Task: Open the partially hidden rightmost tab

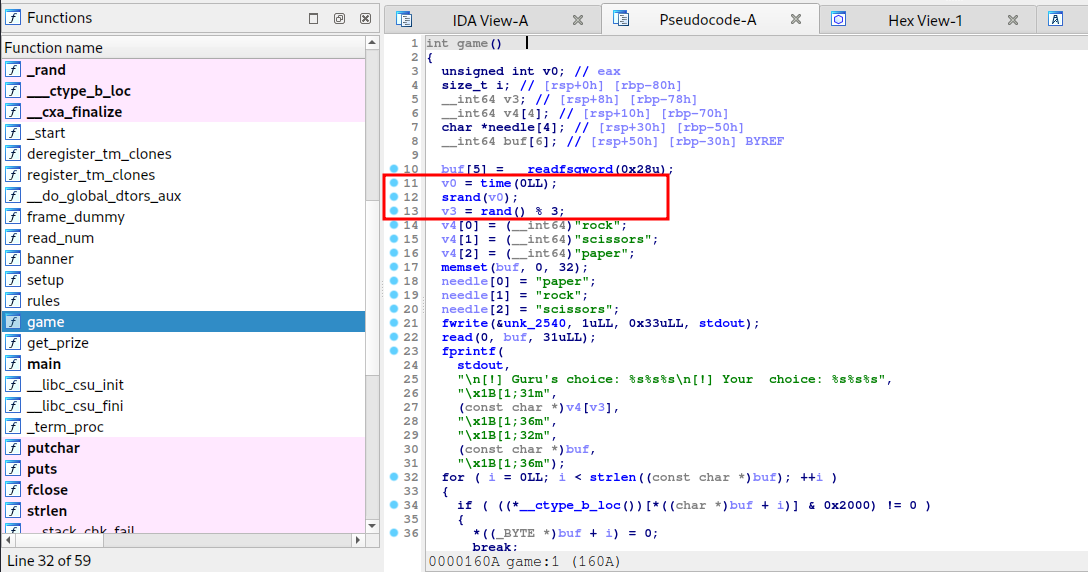Action: (1056, 19)
